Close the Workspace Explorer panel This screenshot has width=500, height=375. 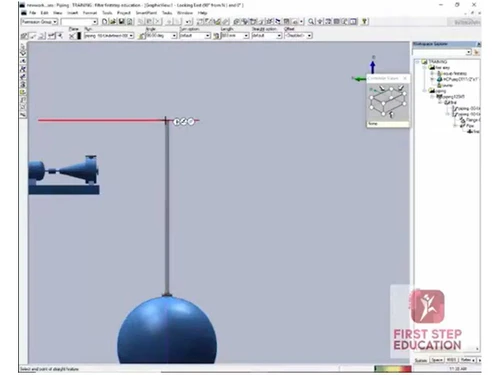(x=479, y=44)
